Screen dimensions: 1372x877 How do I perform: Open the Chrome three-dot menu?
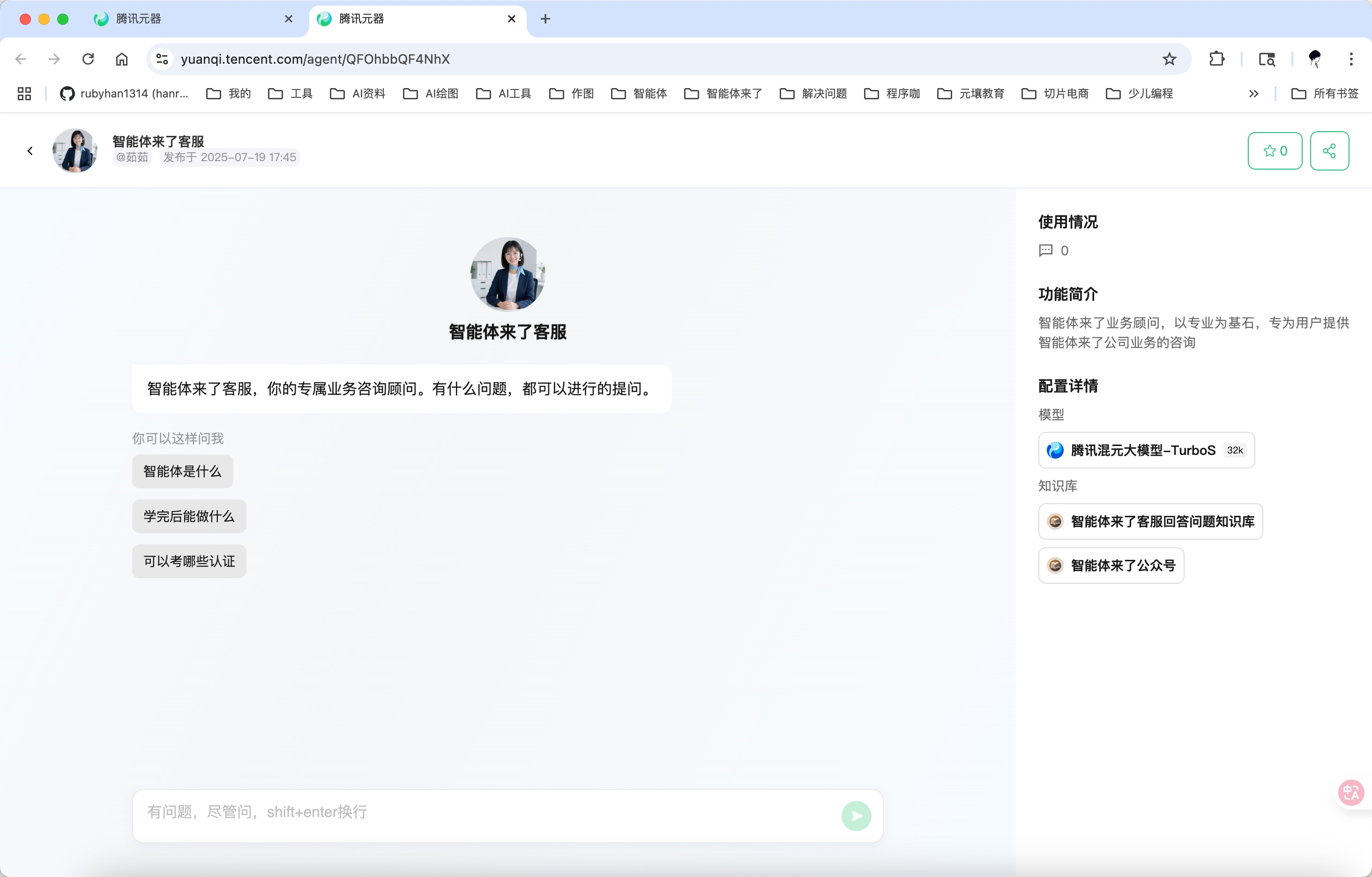pos(1351,59)
